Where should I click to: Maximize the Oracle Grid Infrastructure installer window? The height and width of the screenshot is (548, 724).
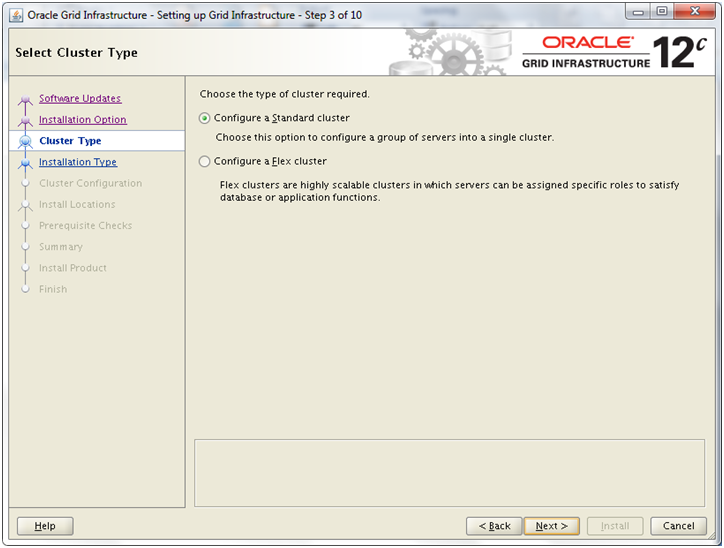662,12
